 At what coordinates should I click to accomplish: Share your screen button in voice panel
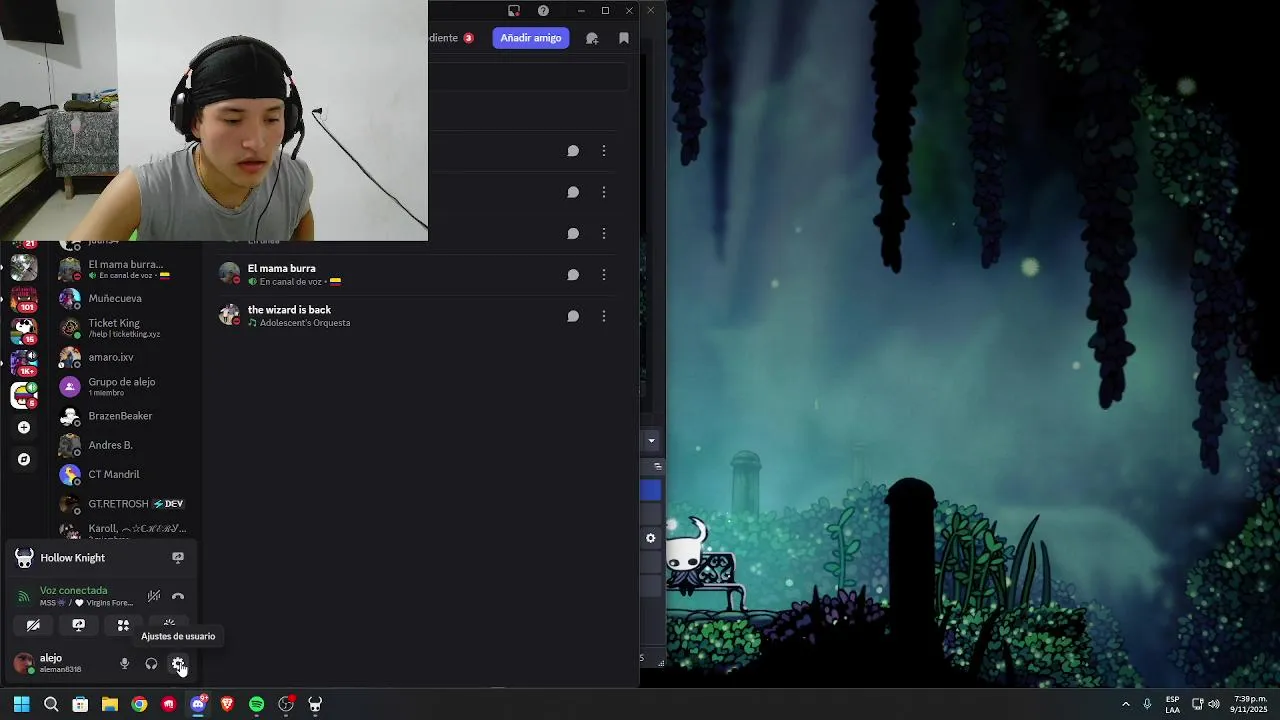pos(78,626)
